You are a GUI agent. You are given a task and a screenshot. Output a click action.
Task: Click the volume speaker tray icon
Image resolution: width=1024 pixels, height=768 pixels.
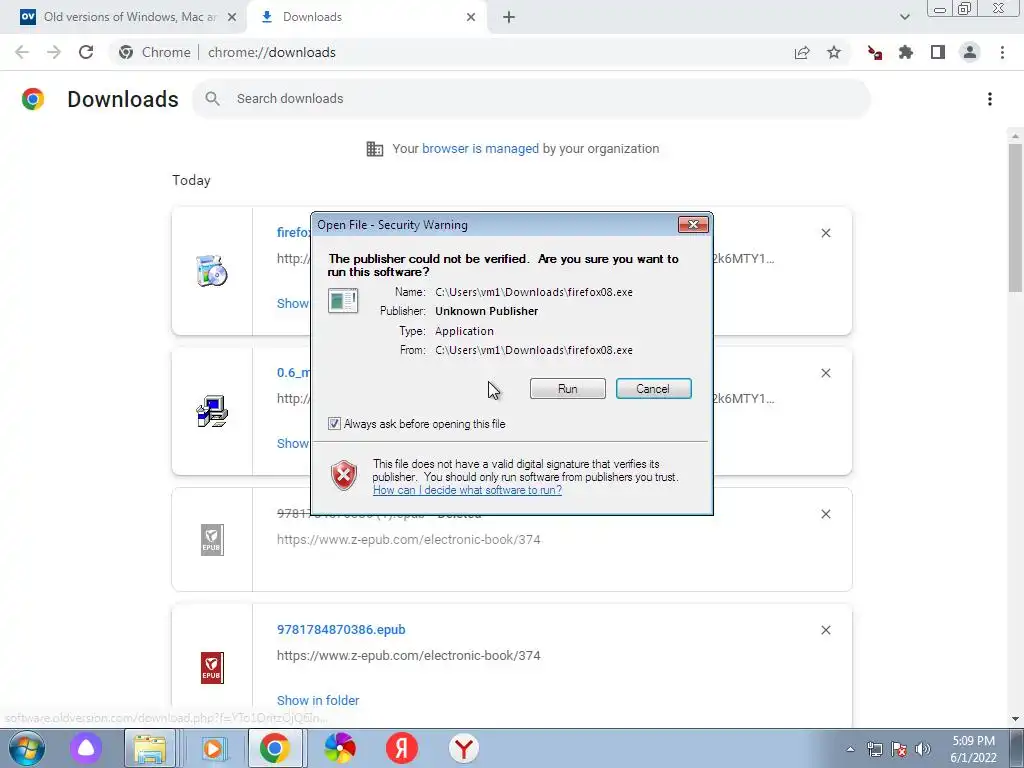click(x=922, y=749)
